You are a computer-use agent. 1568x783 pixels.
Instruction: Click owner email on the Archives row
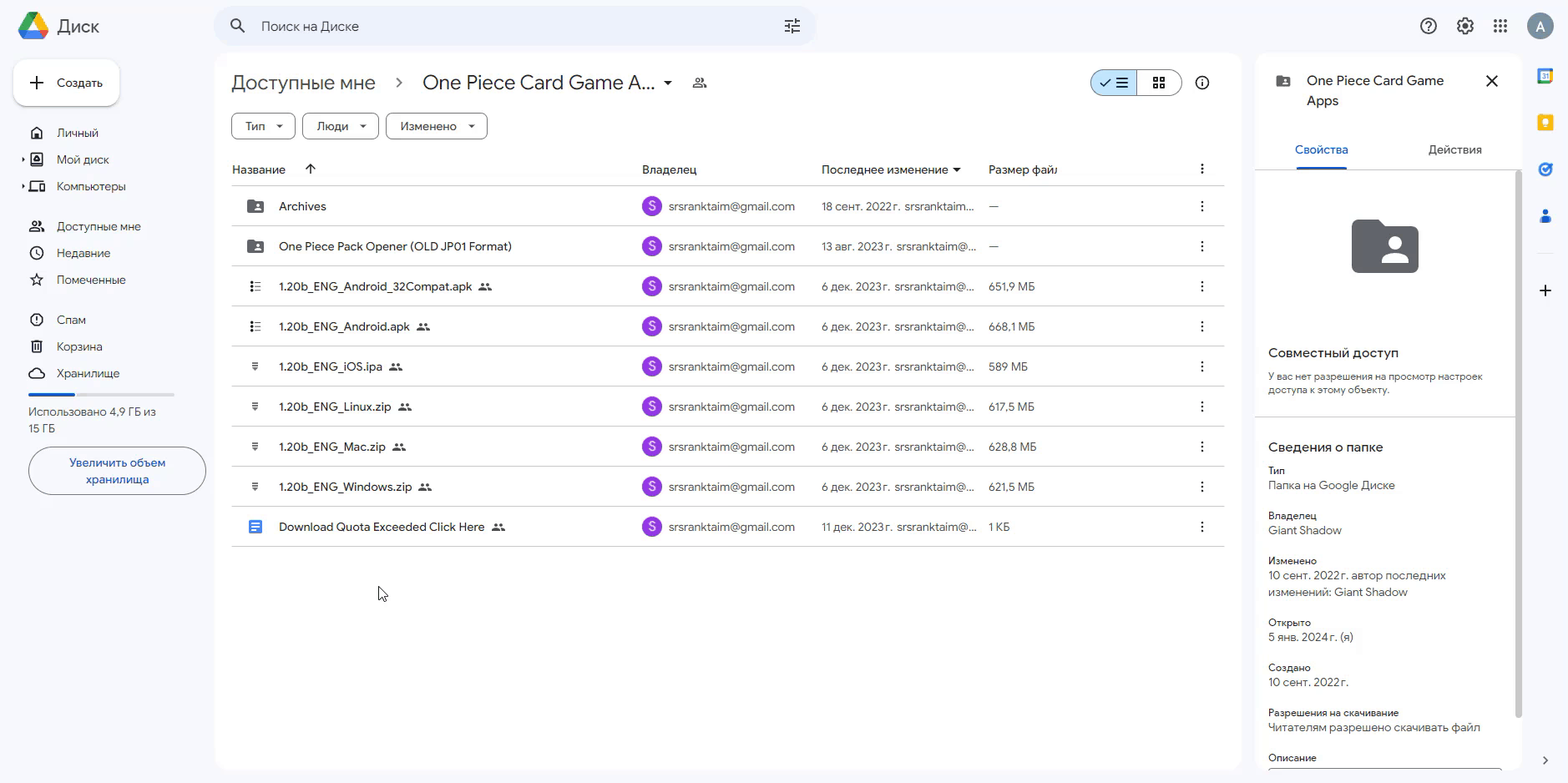(731, 206)
